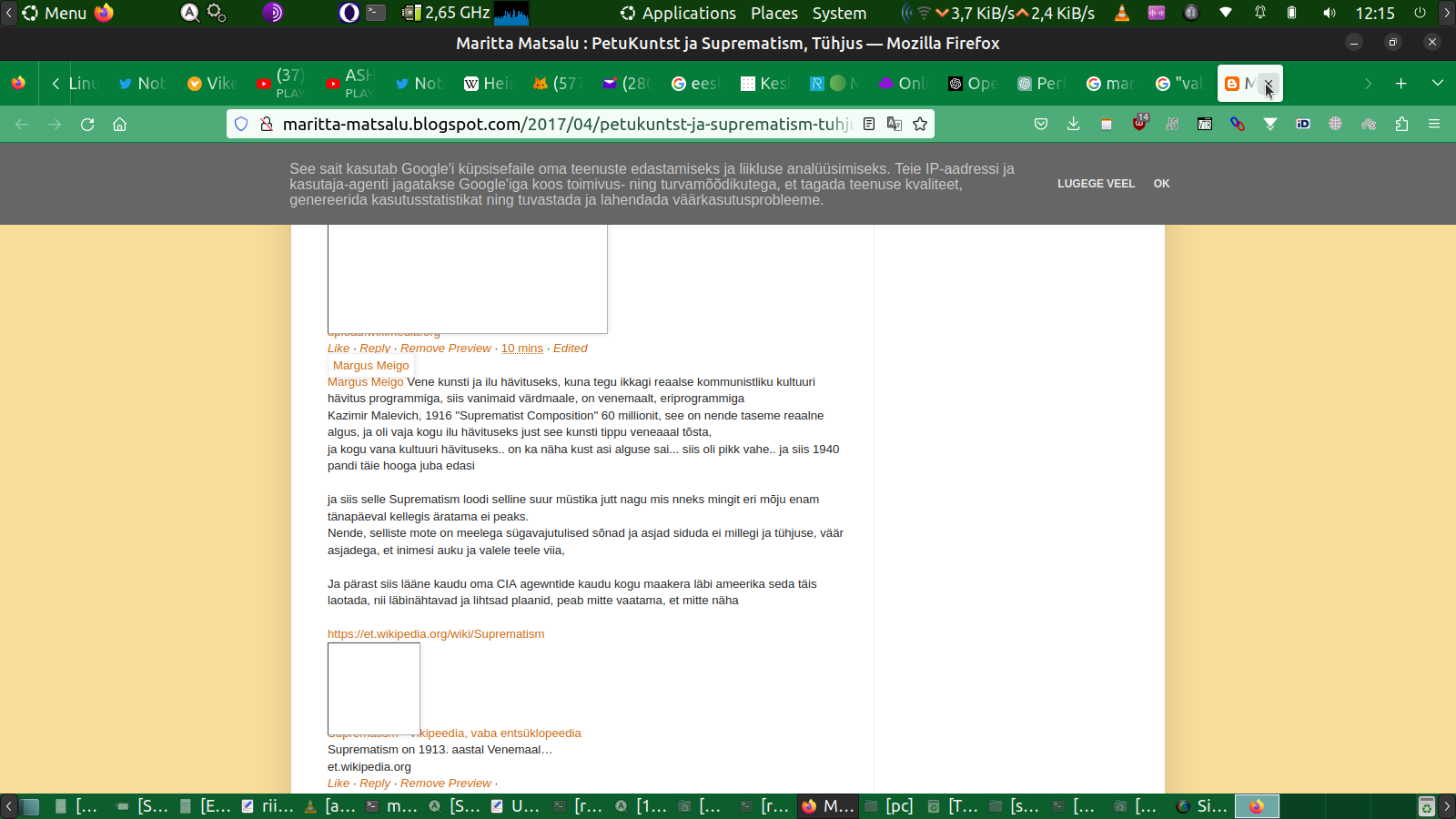Expand the list all tabs dropdown
The height and width of the screenshot is (819, 1456).
[1437, 83]
